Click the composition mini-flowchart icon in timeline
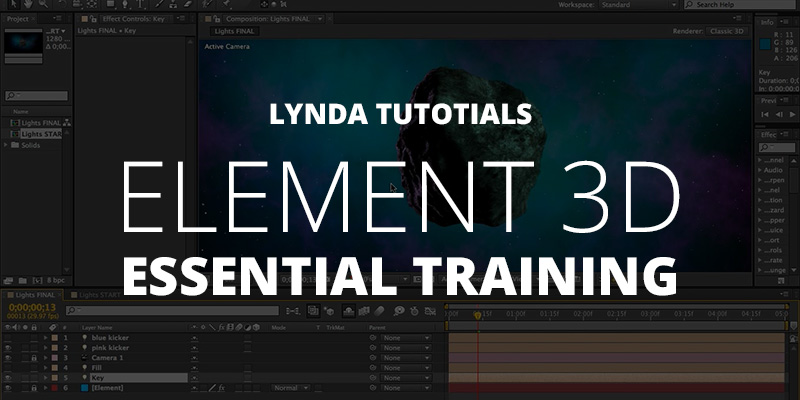 point(293,311)
